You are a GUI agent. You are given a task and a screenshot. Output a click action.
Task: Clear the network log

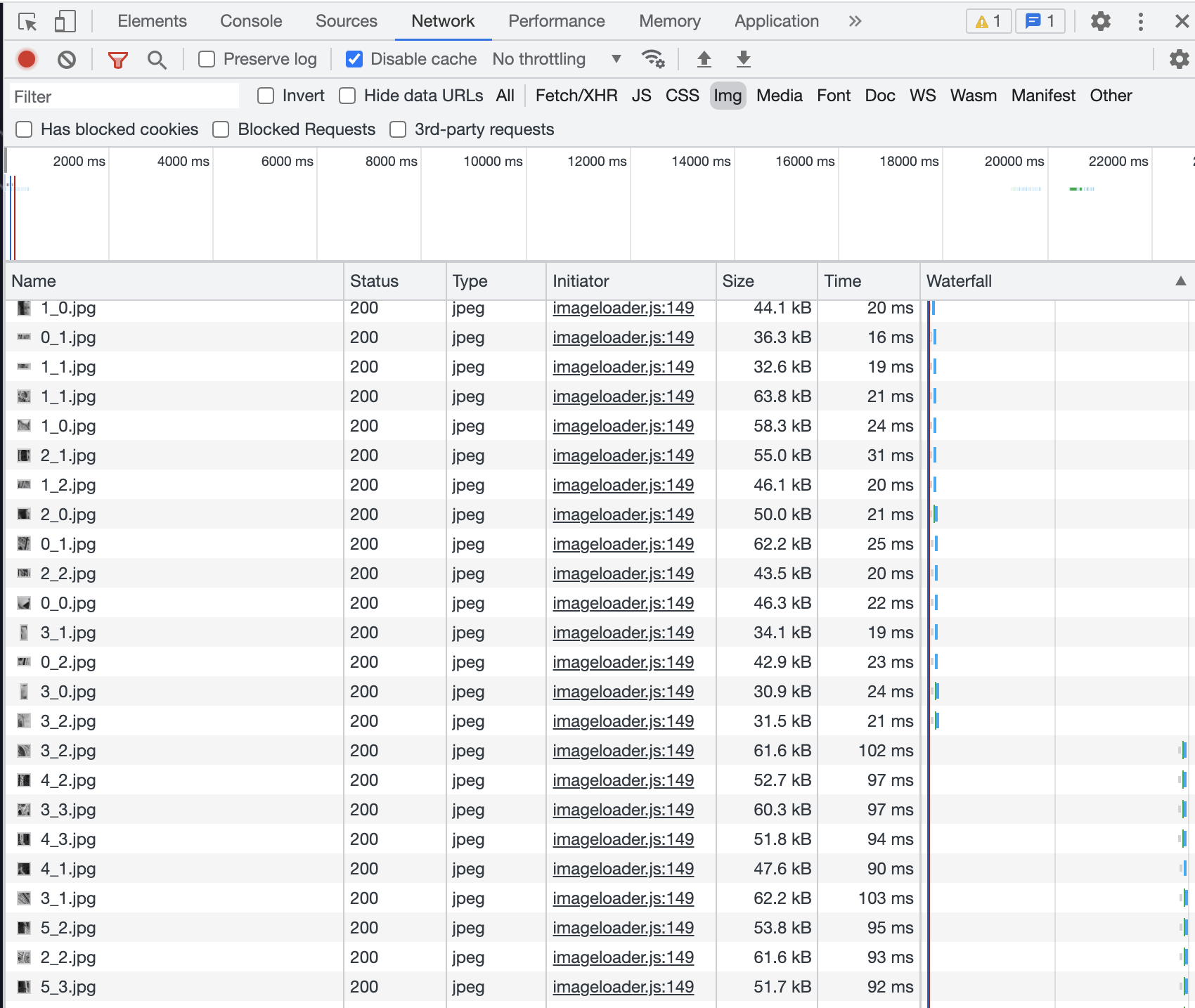pyautogui.click(x=67, y=59)
